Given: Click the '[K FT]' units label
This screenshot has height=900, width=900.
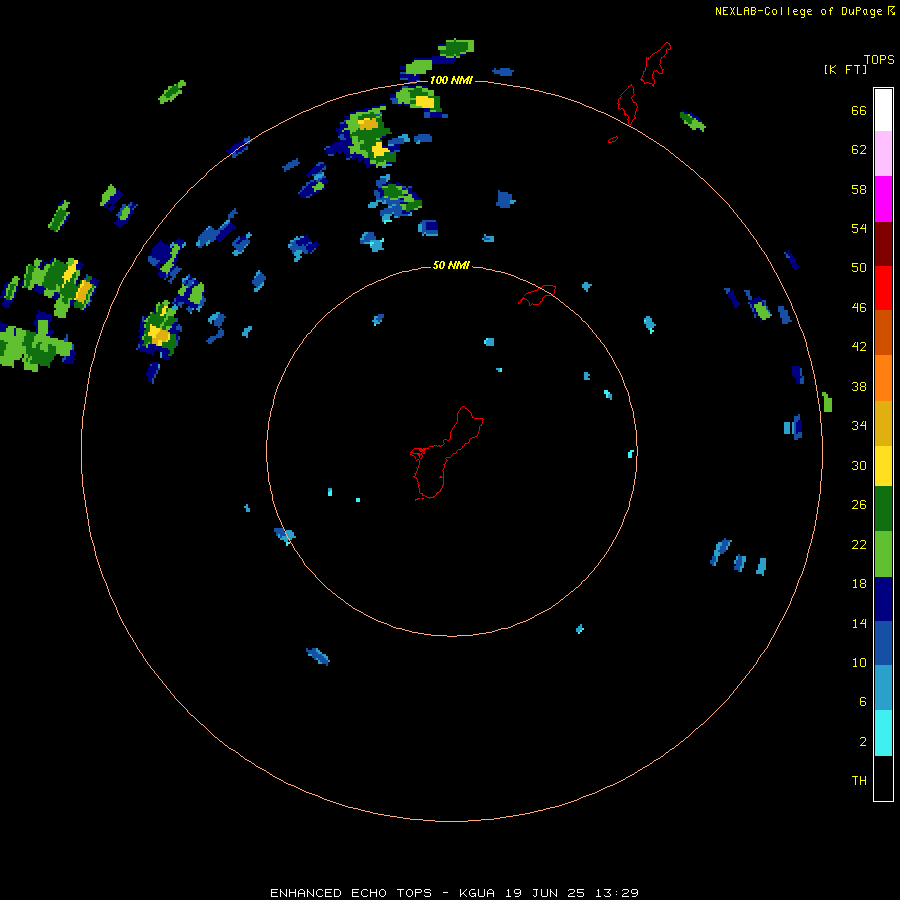Looking at the screenshot, I should tap(845, 69).
